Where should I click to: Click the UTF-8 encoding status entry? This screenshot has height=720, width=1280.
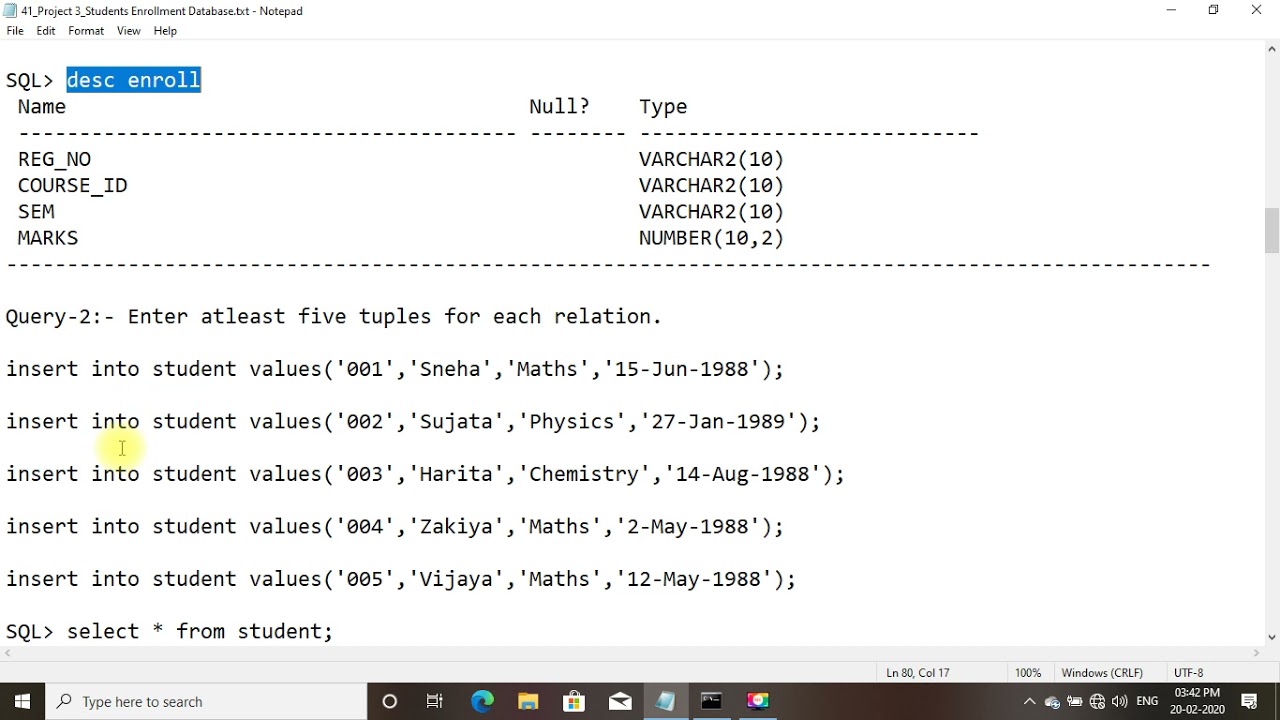click(x=1189, y=673)
